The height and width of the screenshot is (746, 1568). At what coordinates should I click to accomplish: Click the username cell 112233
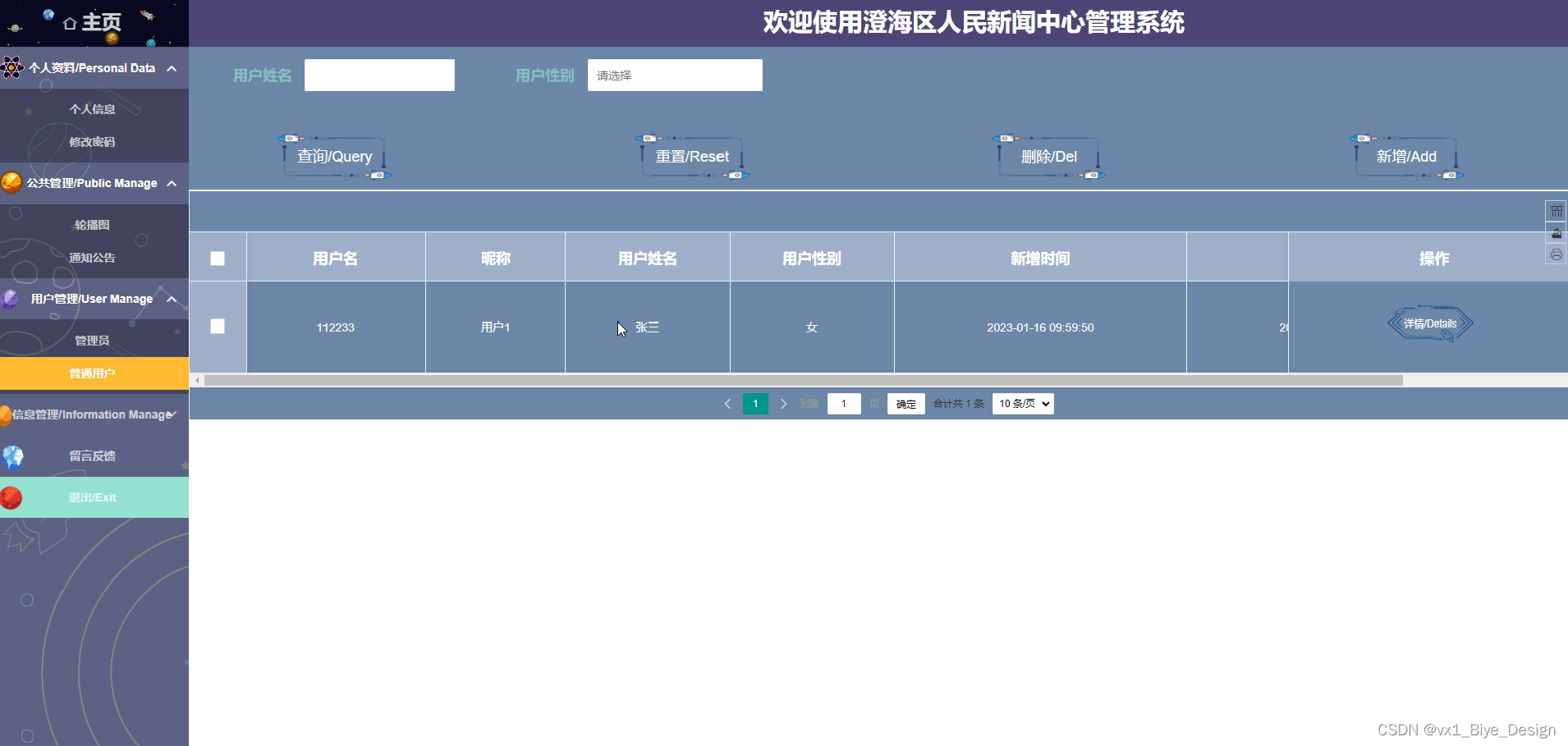tap(336, 327)
